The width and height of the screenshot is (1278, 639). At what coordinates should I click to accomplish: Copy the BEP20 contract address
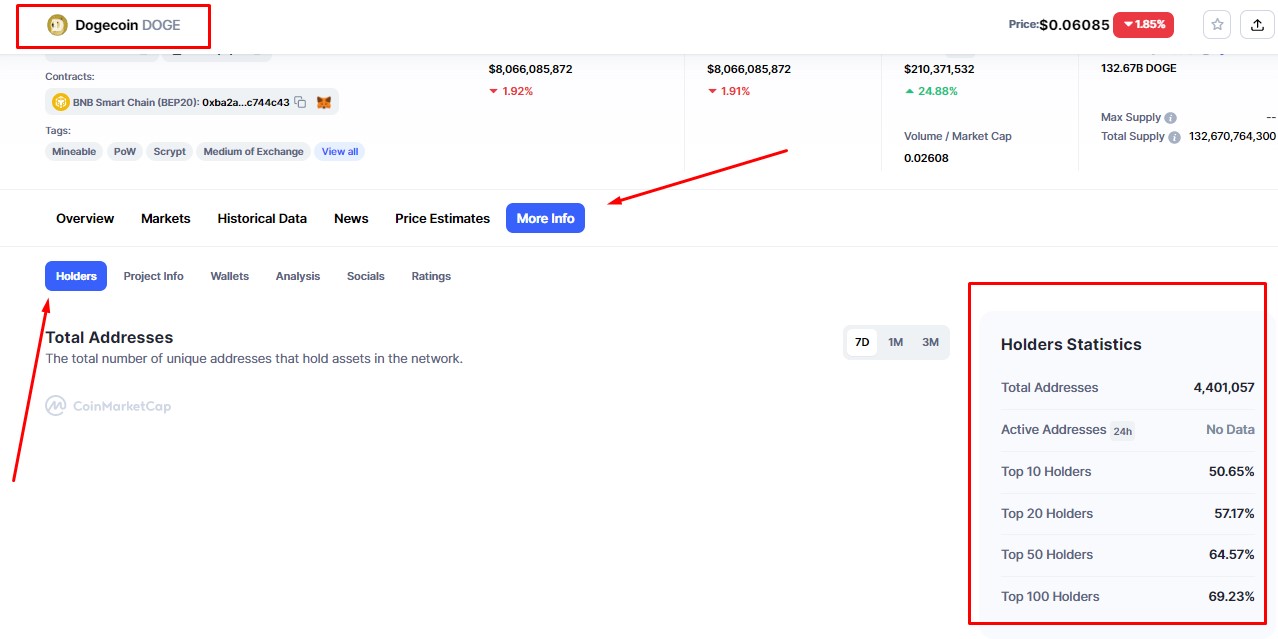(x=300, y=102)
